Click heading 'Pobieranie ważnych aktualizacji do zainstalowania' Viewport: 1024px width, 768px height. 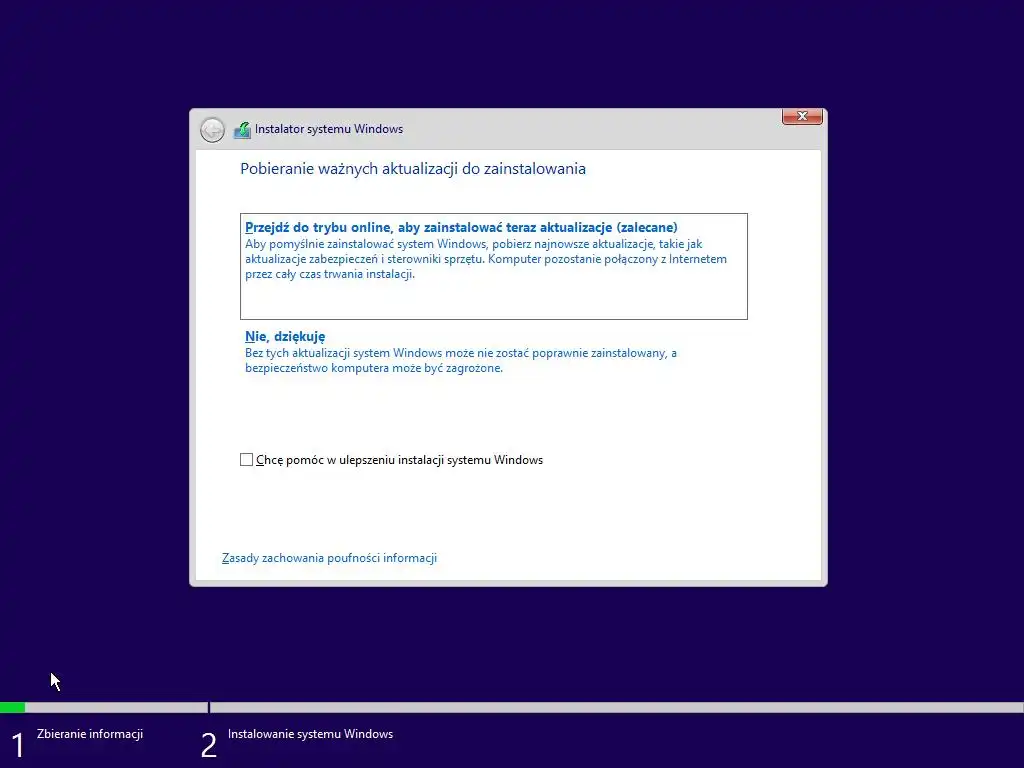pyautogui.click(x=413, y=168)
